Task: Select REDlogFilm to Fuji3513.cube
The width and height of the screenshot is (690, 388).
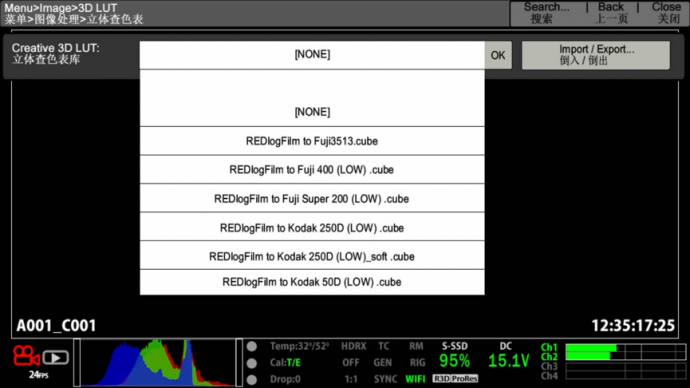Action: (x=312, y=141)
